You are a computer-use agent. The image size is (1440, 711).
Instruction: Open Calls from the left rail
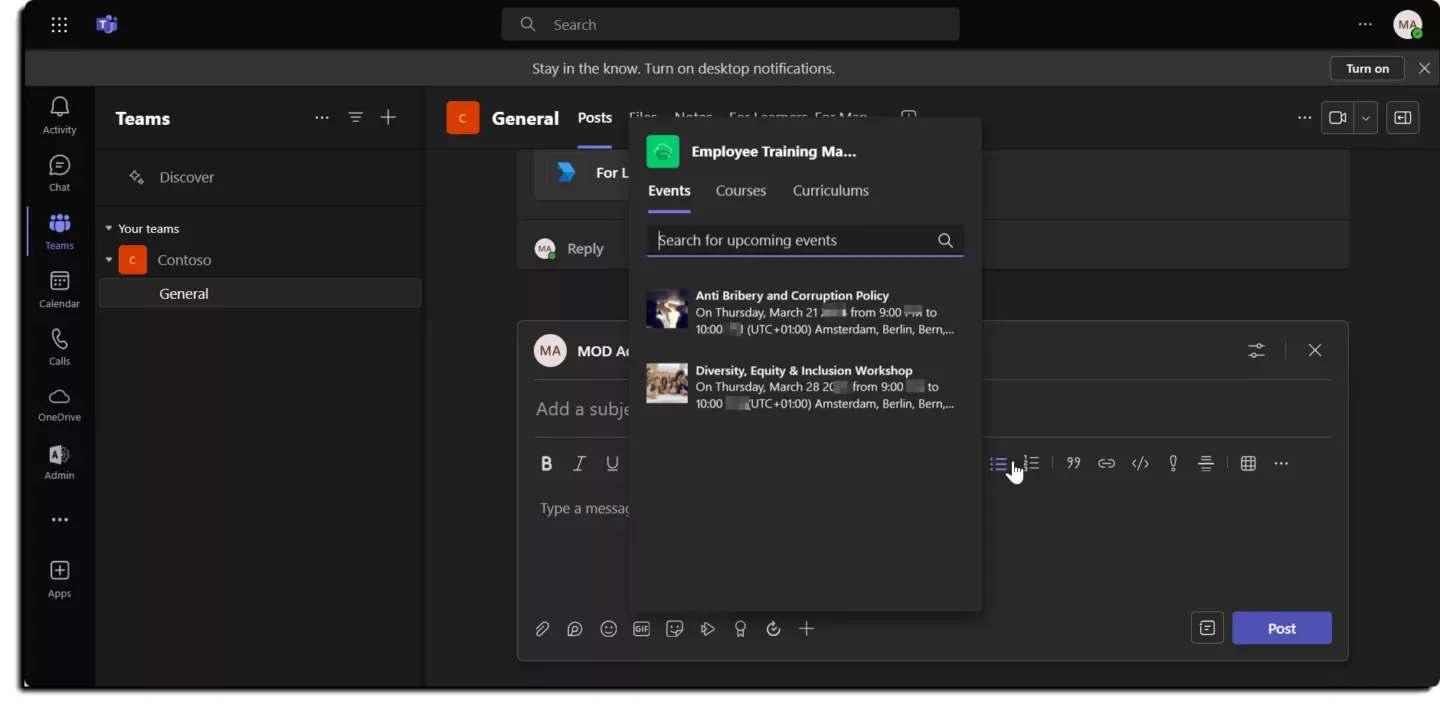[x=59, y=347]
